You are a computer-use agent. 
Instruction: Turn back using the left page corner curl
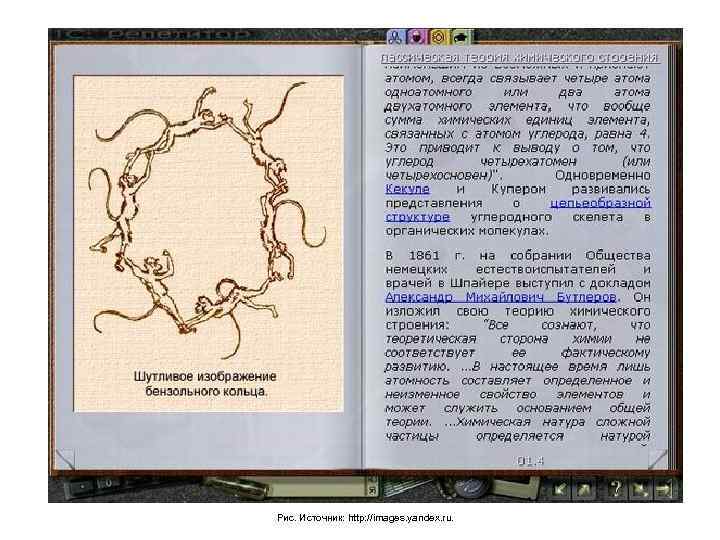66,458
